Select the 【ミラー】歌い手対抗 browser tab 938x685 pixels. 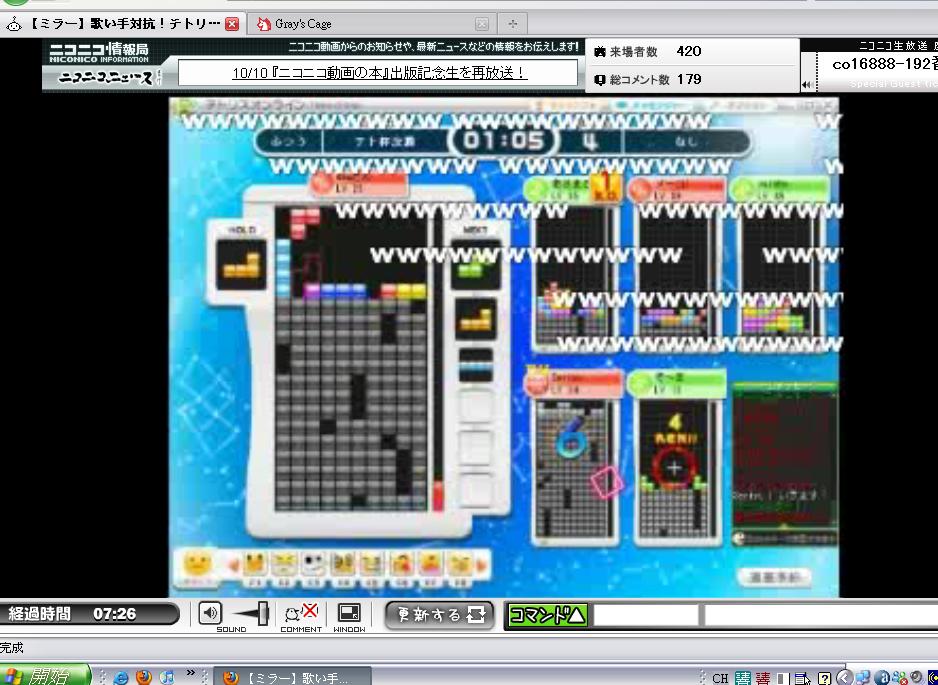click(x=123, y=24)
